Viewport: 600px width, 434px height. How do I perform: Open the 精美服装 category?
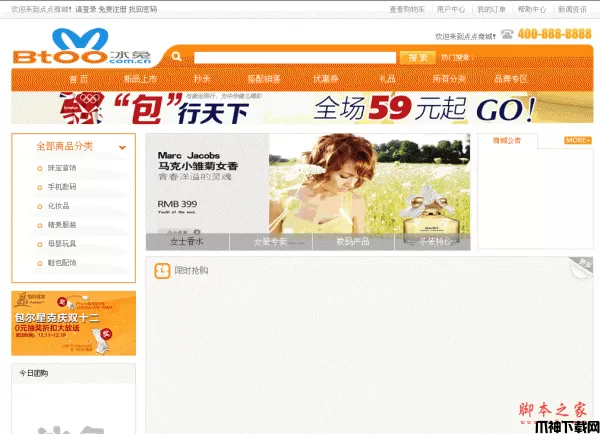pos(62,225)
